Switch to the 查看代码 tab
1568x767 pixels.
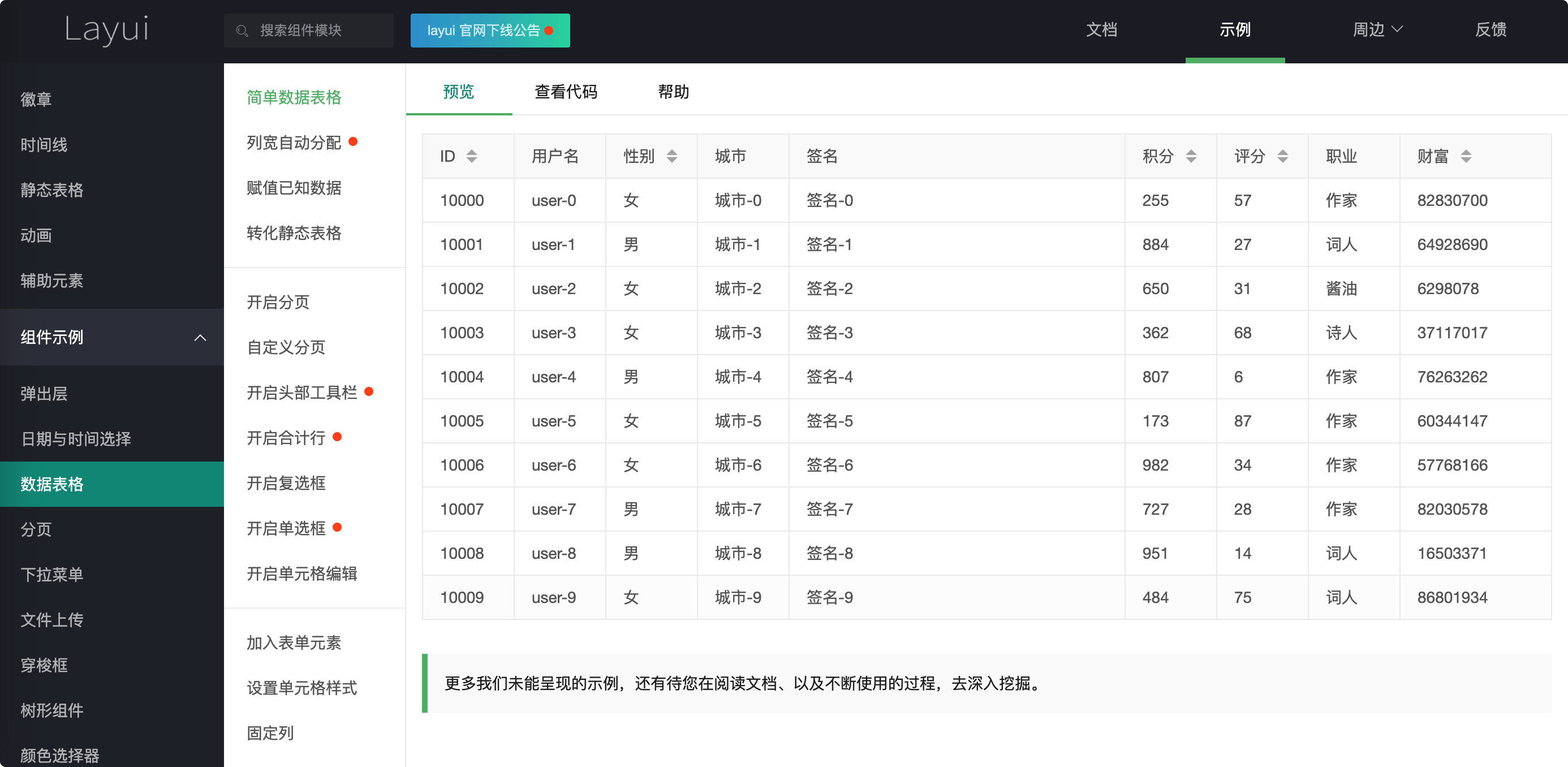566,91
